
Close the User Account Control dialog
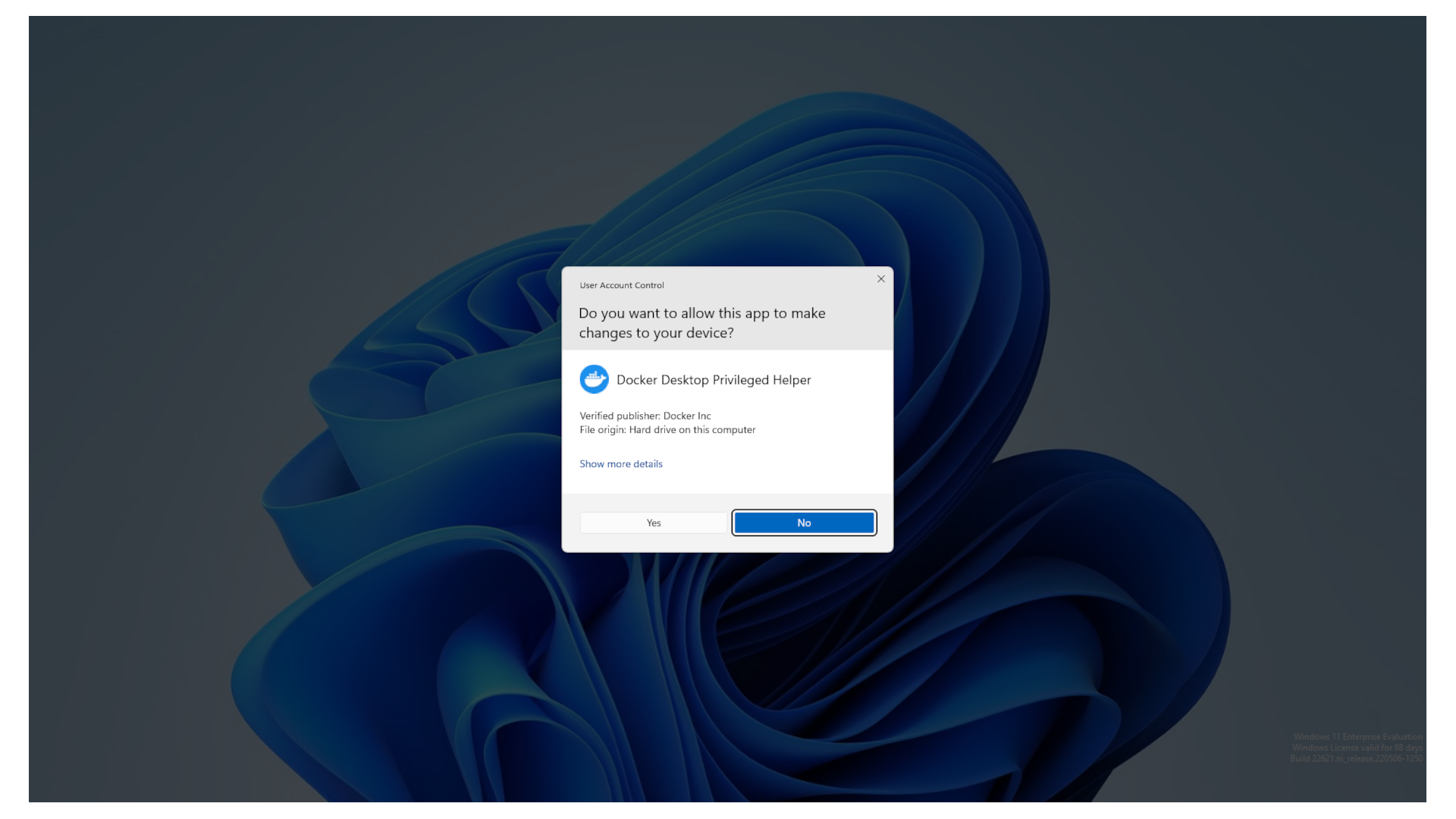click(x=881, y=279)
